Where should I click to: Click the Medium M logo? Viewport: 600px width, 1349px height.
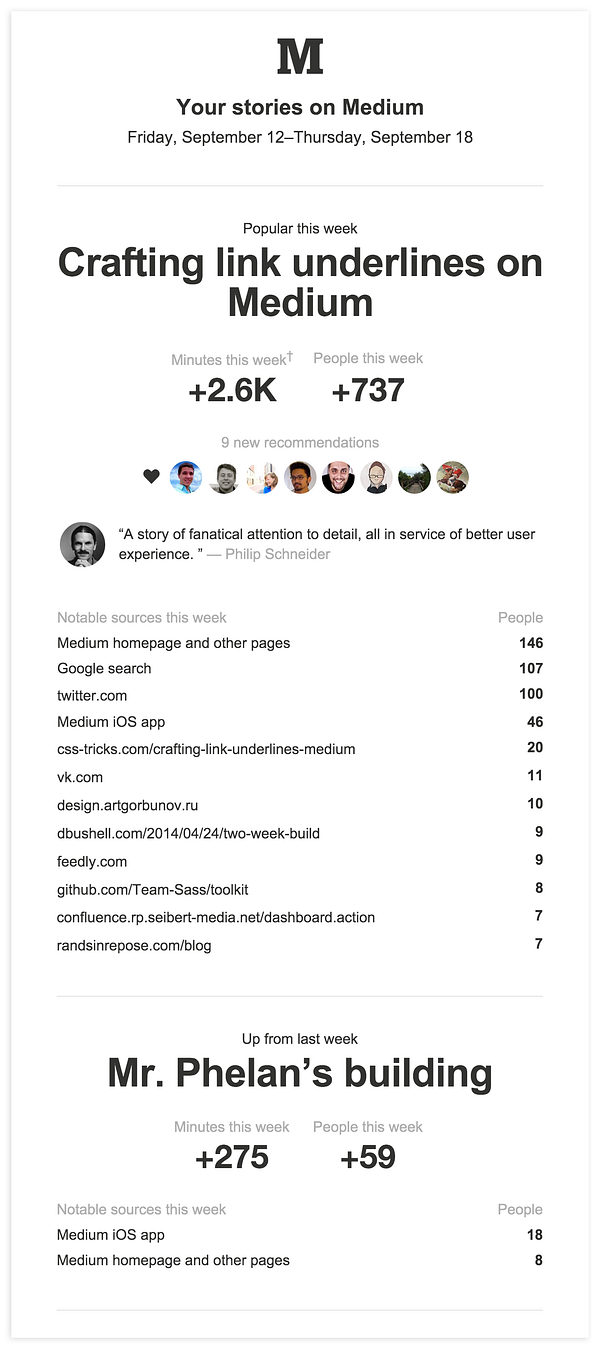click(x=300, y=56)
